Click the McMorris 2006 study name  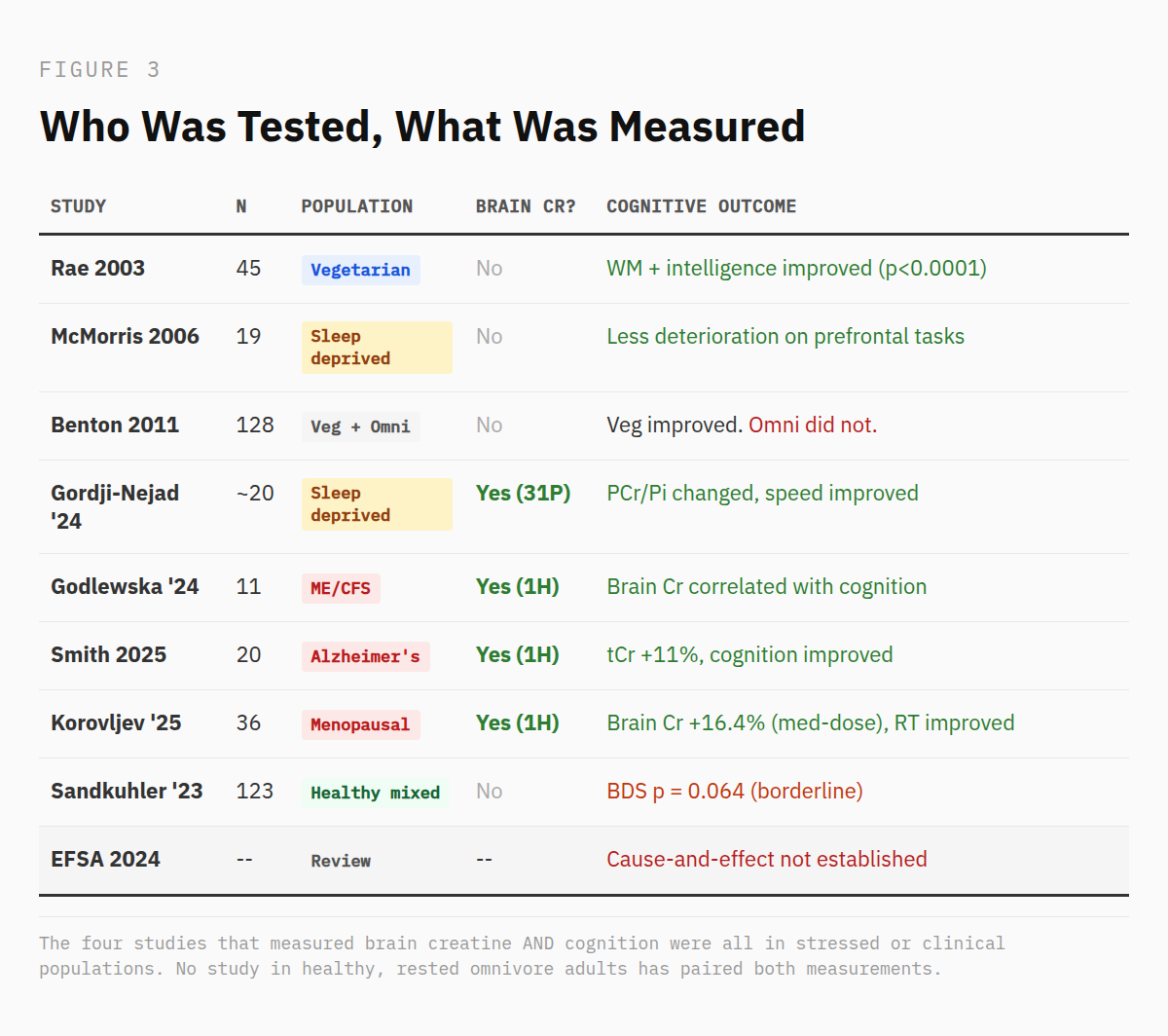125,336
